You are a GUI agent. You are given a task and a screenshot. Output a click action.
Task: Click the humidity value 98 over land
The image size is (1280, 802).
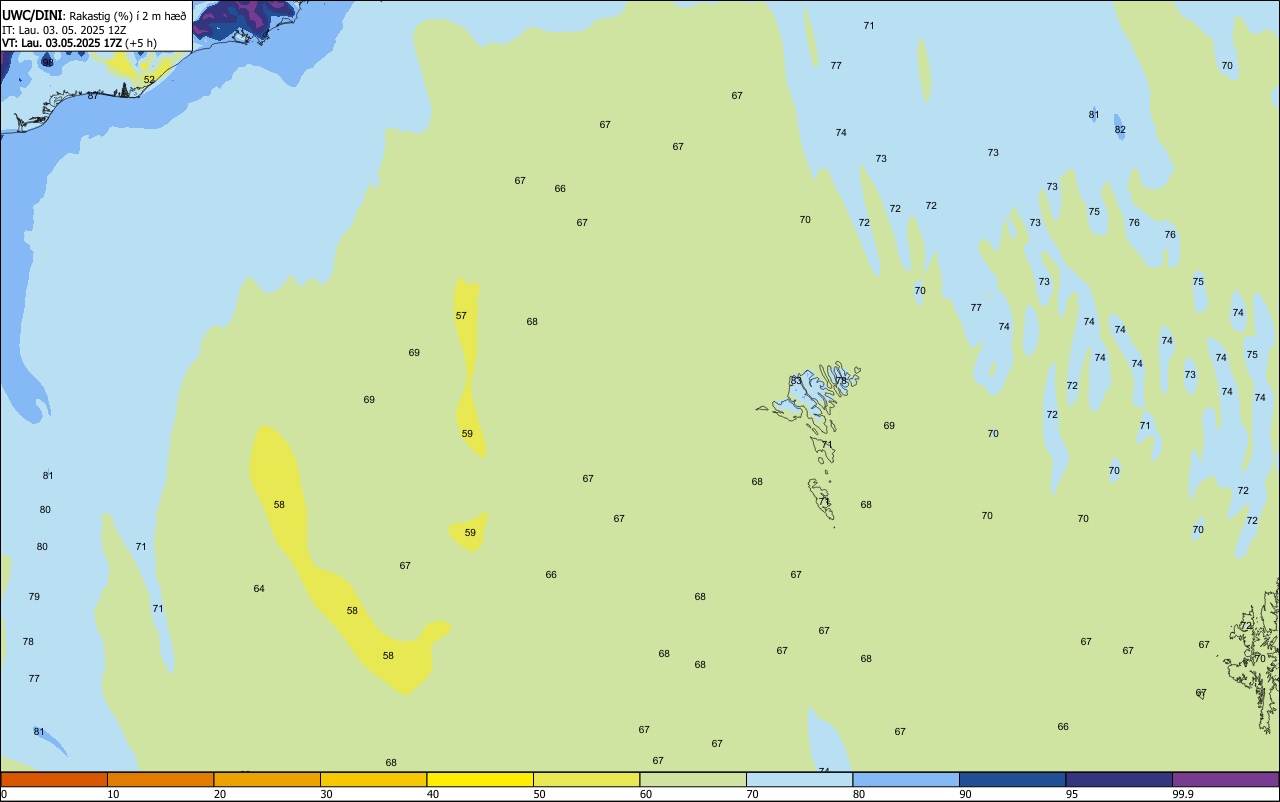point(47,62)
